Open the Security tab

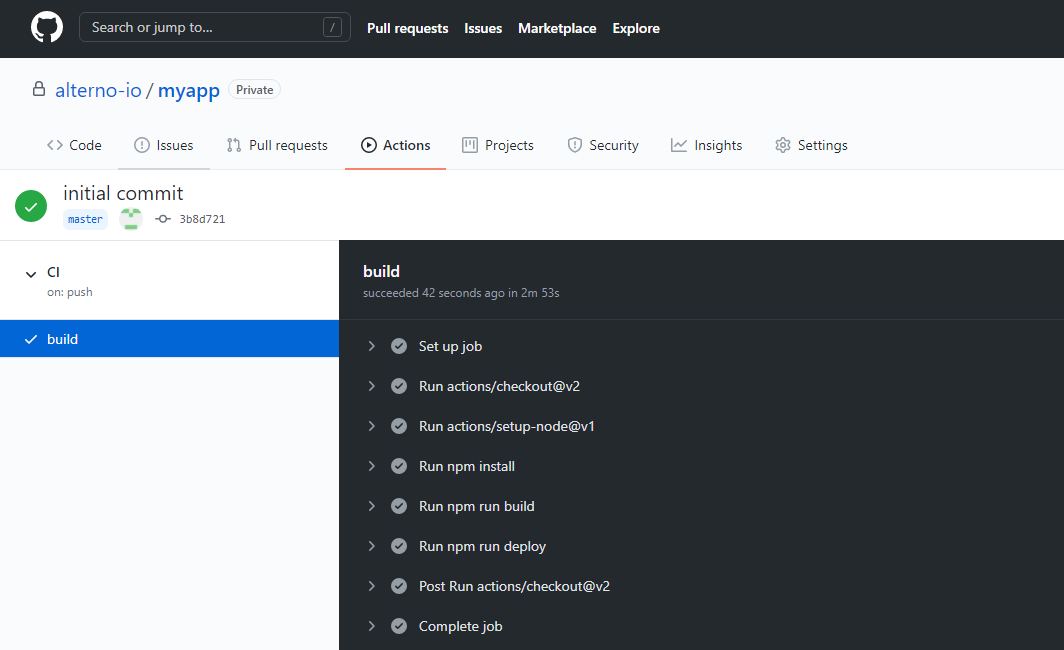coord(603,145)
